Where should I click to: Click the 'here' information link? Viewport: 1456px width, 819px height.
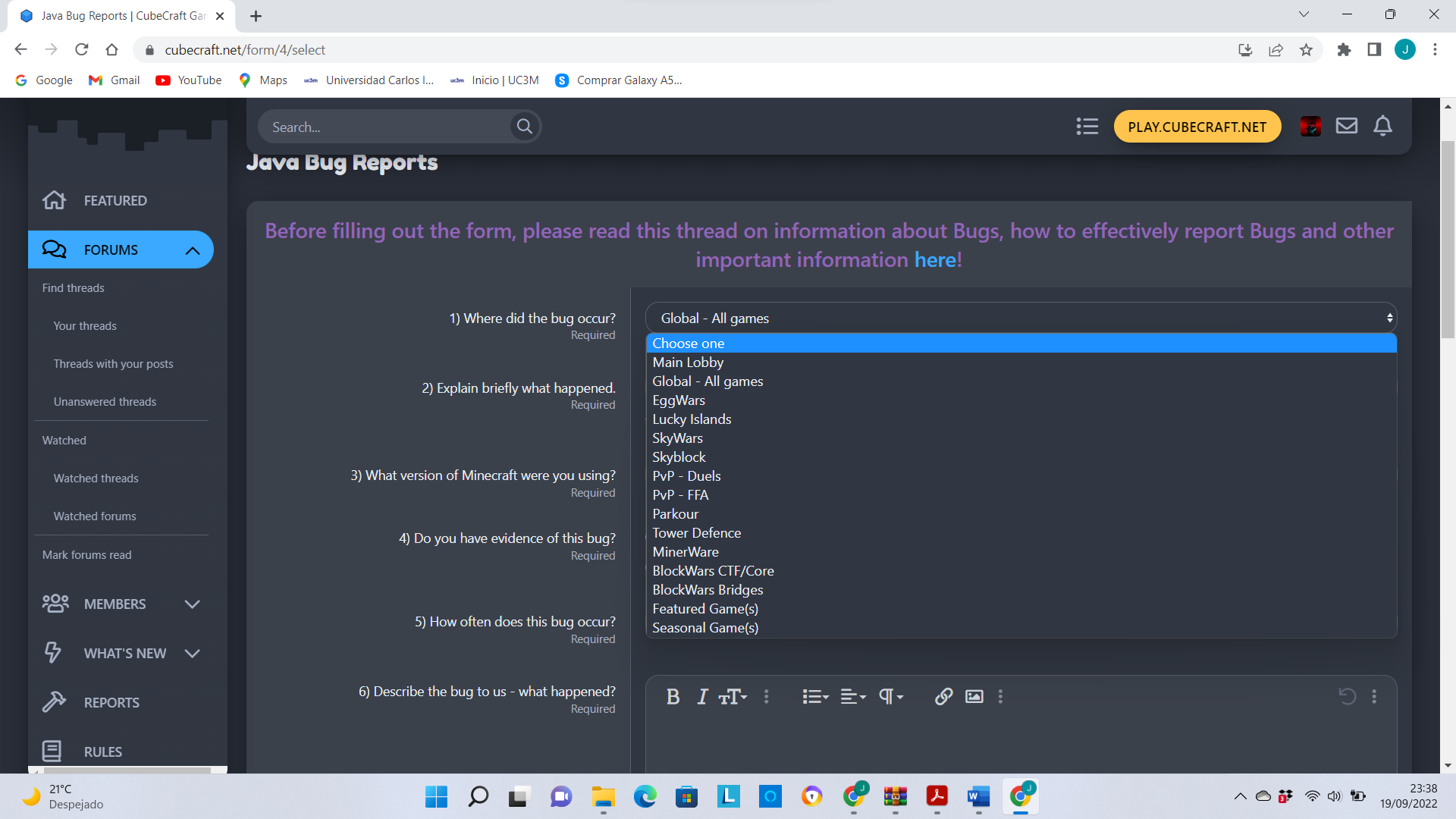pos(934,260)
